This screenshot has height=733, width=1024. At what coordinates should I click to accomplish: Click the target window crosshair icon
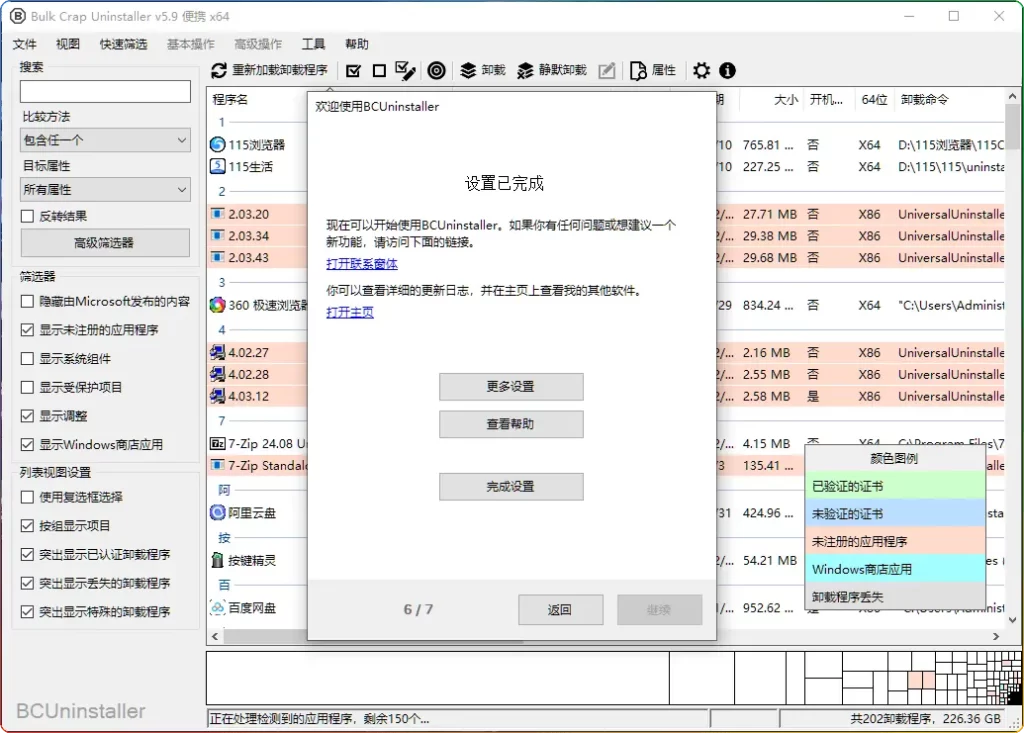(x=436, y=71)
